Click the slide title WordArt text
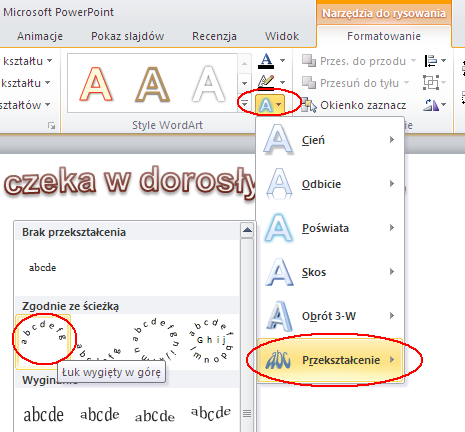Viewport: 465px width, 432px height. 131,182
